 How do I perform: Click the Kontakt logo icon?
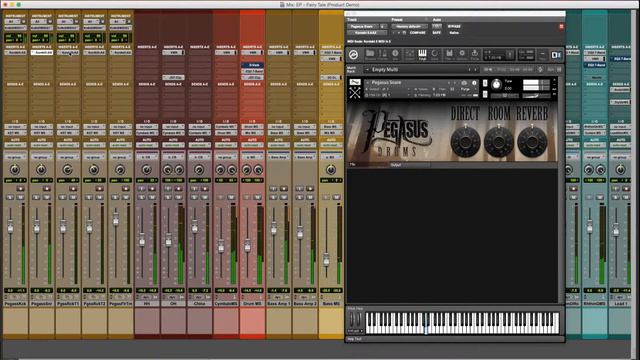353,55
